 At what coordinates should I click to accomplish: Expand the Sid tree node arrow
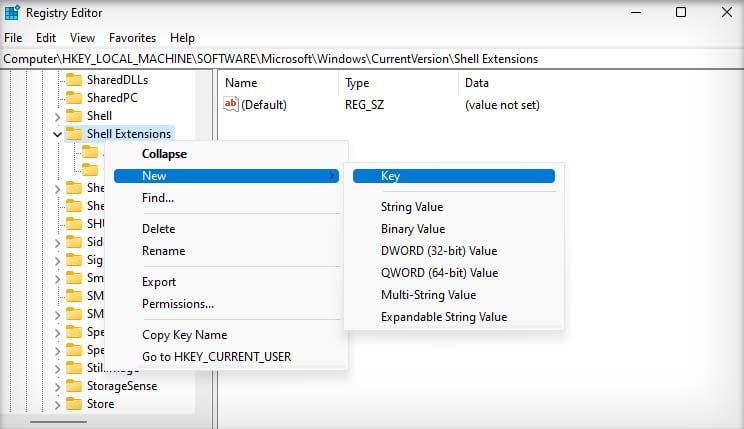pyautogui.click(x=57, y=243)
